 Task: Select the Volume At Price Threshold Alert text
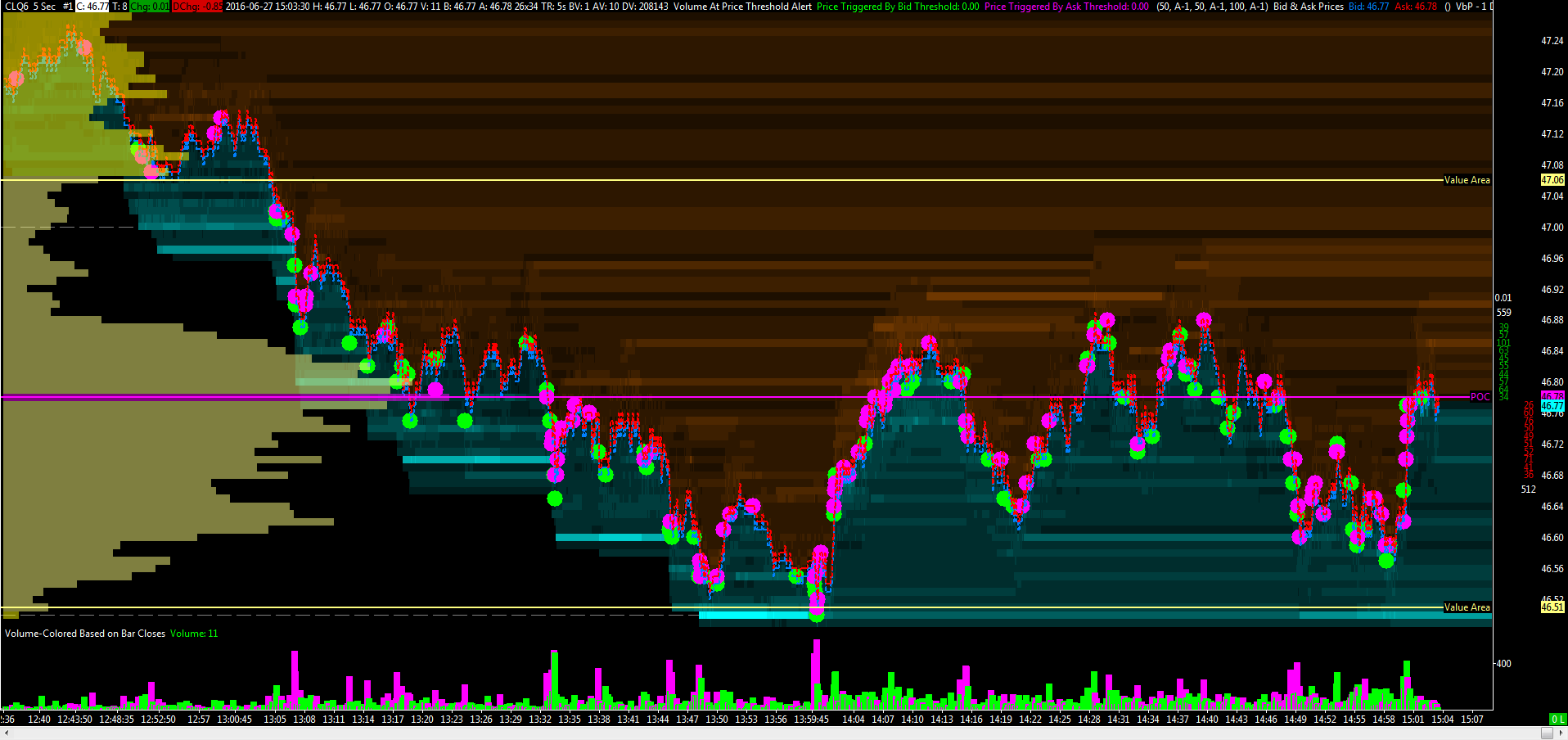743,7
